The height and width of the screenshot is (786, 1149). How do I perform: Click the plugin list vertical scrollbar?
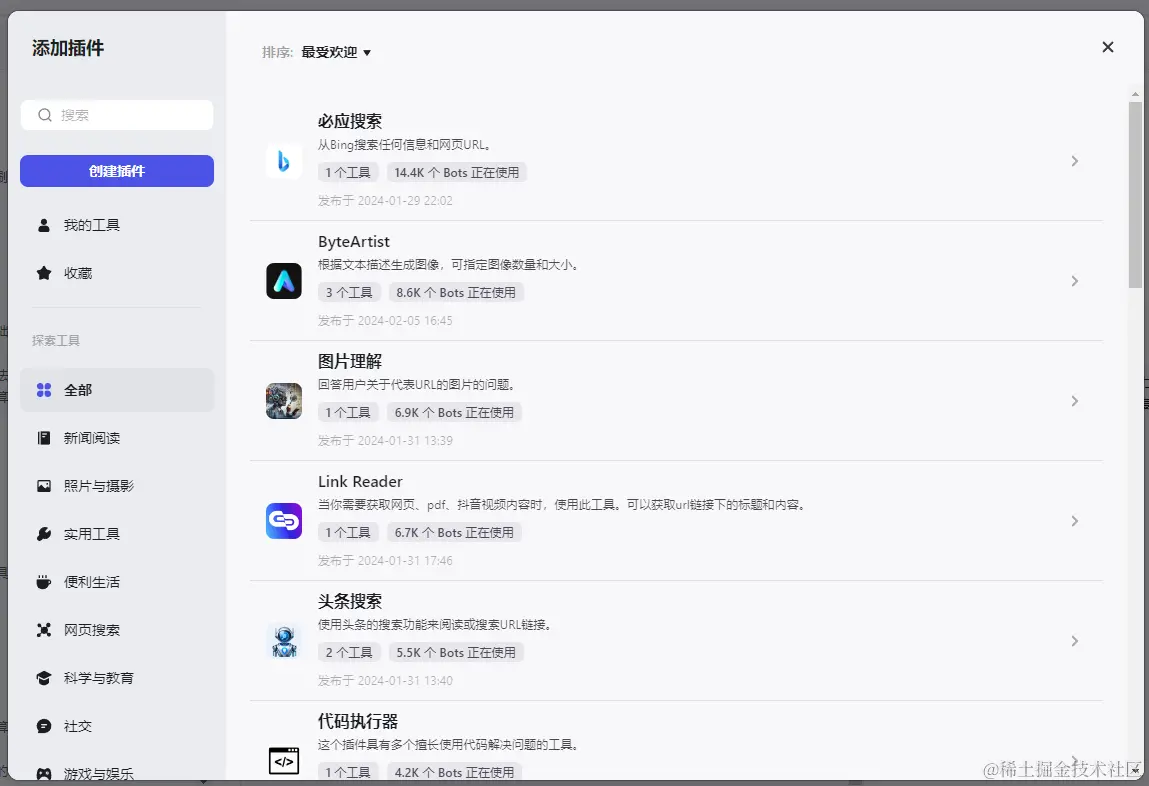point(1135,195)
